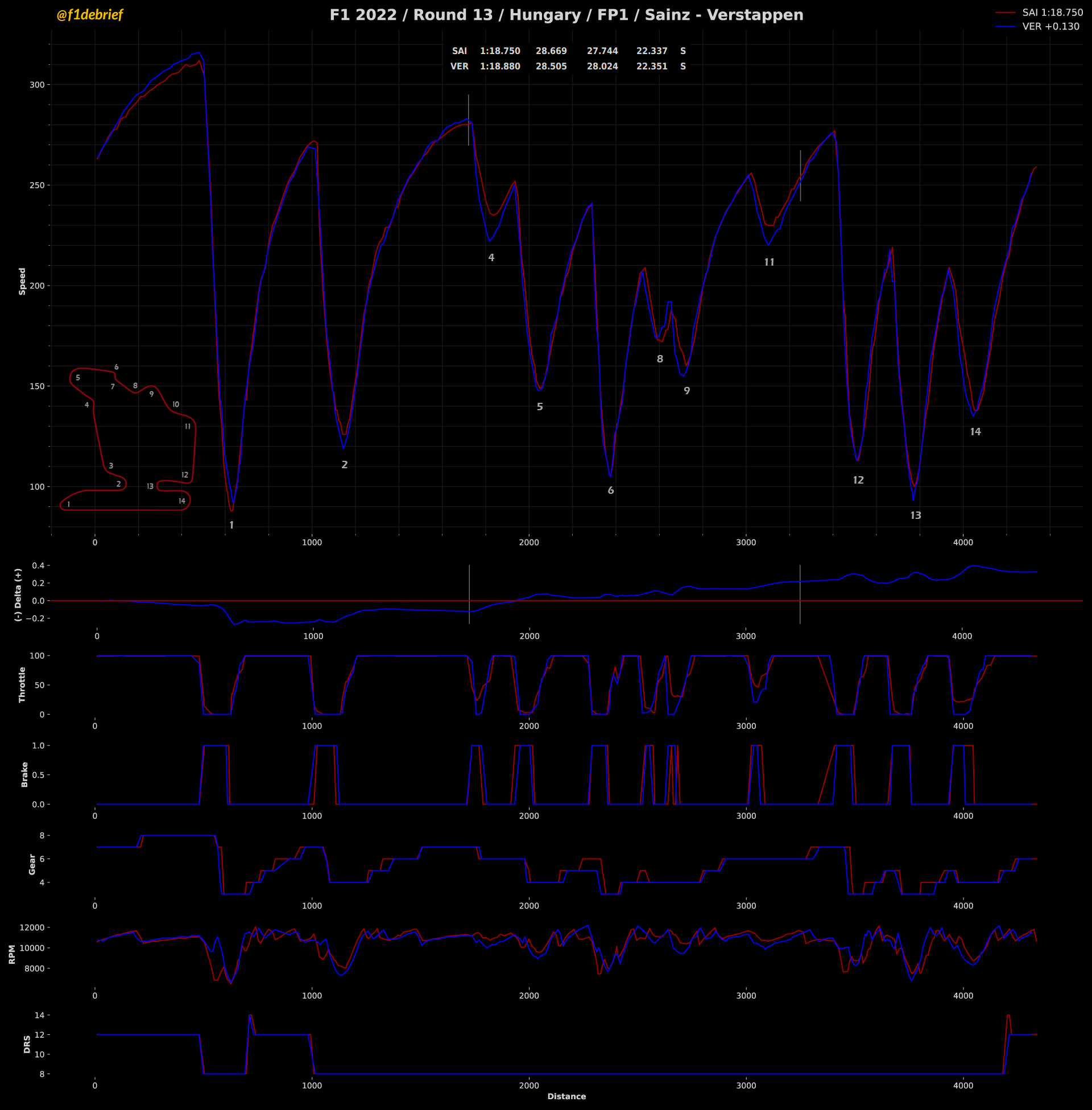Screen dimensions: 1092x1110
Task: Click turn 13 label on speed trace
Action: tap(916, 515)
